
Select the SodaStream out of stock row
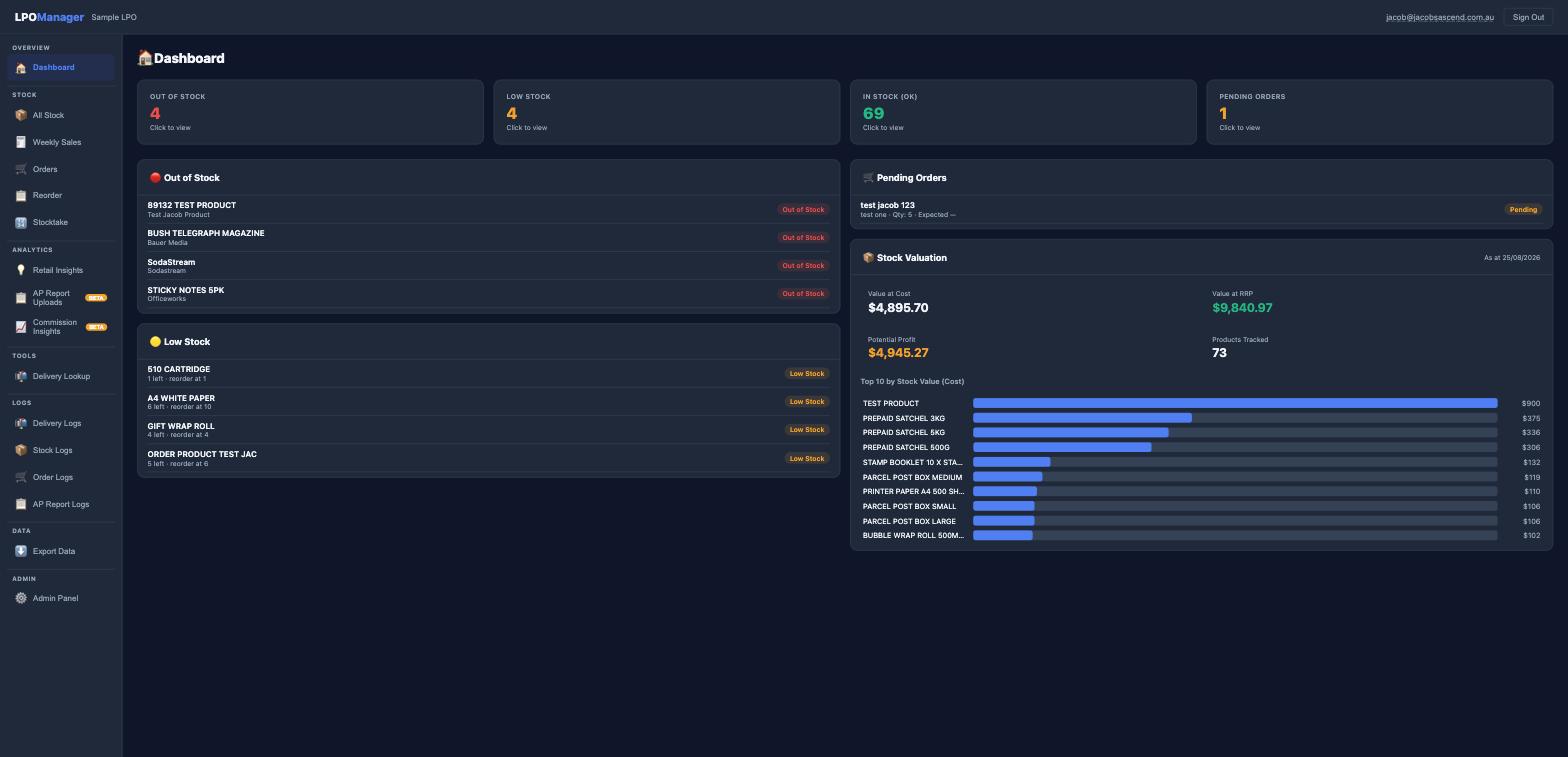488,265
